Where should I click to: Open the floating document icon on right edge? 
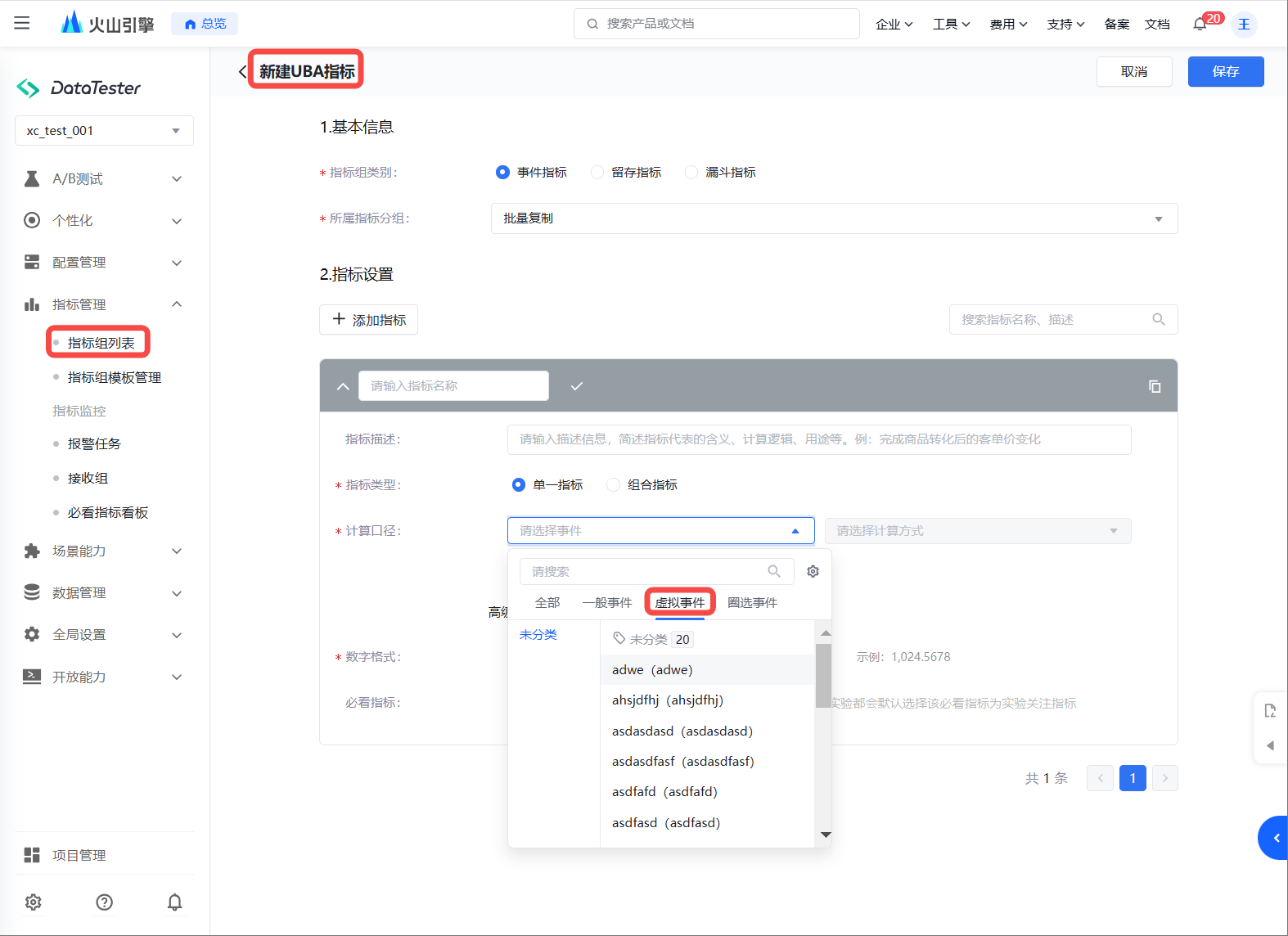pos(1270,710)
